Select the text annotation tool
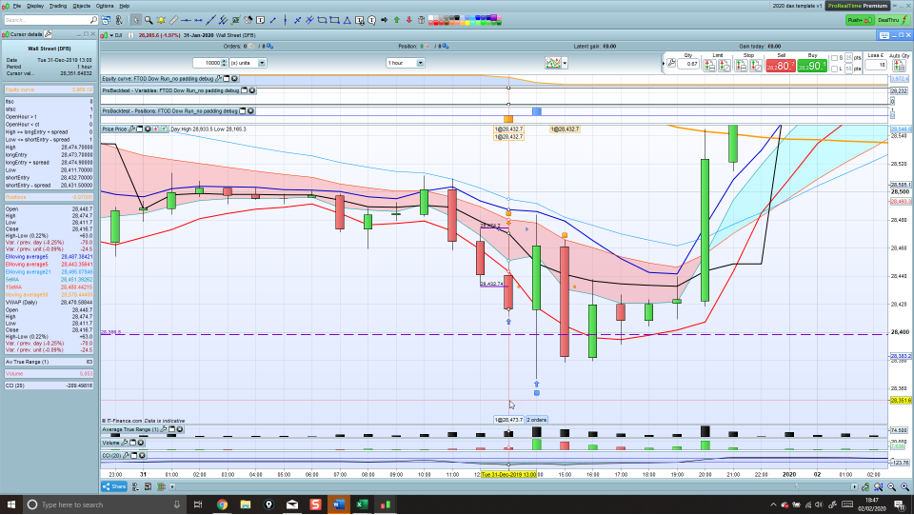The image size is (914, 515). [x=261, y=20]
